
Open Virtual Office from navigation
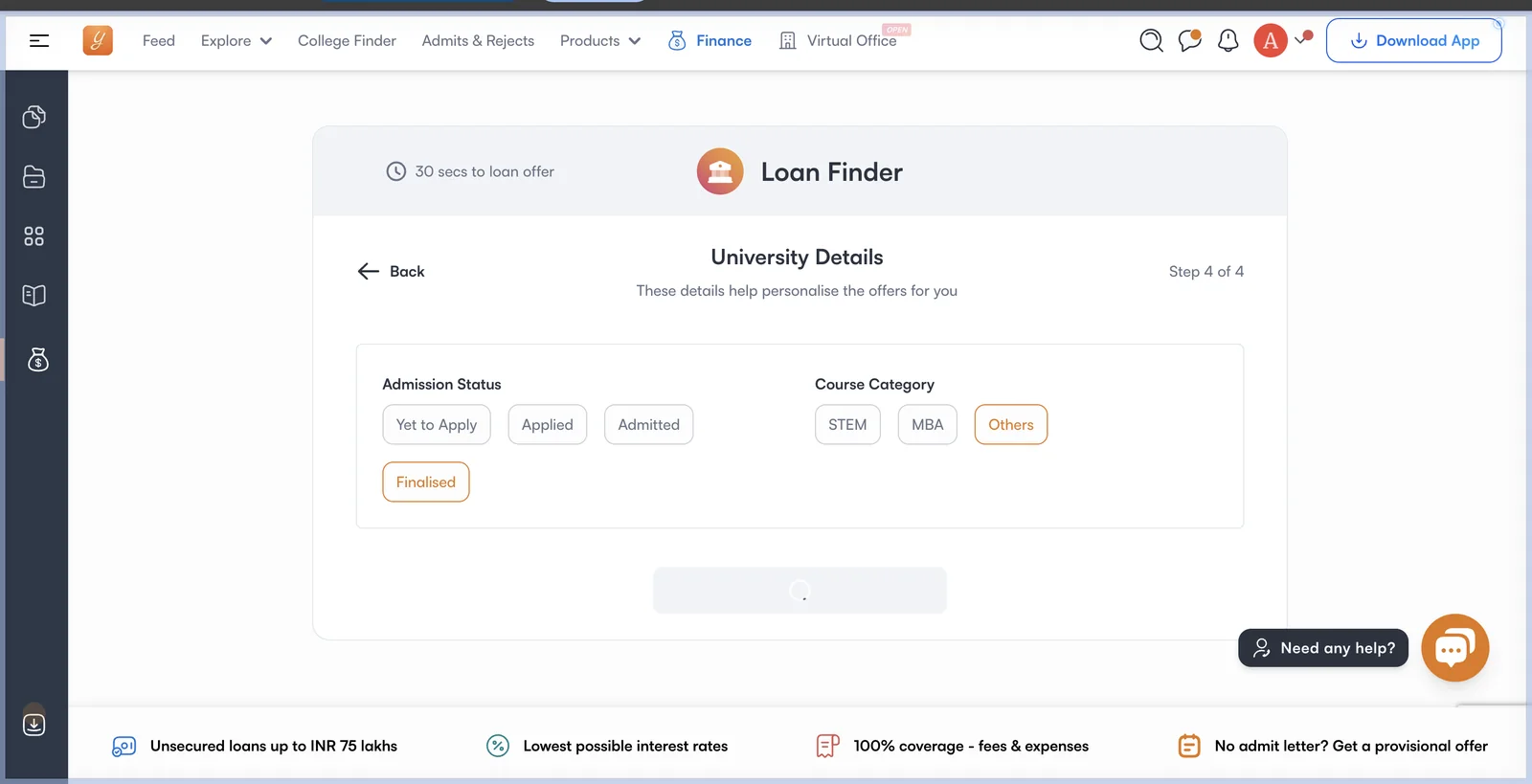pos(839,40)
